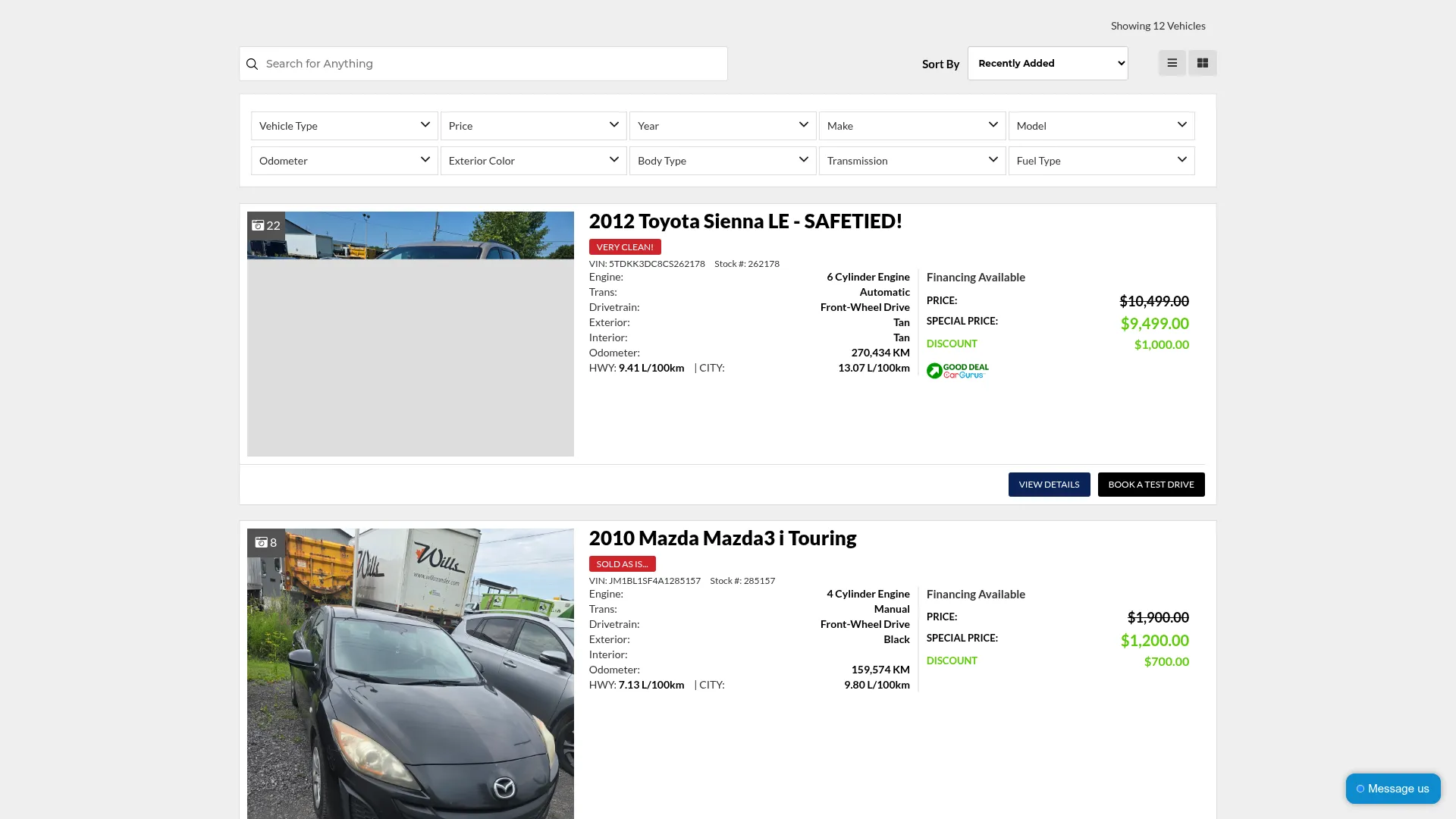Screen dimensions: 1456x819
Task: Click Sienna Stock # 262178
Action: [x=747, y=264]
